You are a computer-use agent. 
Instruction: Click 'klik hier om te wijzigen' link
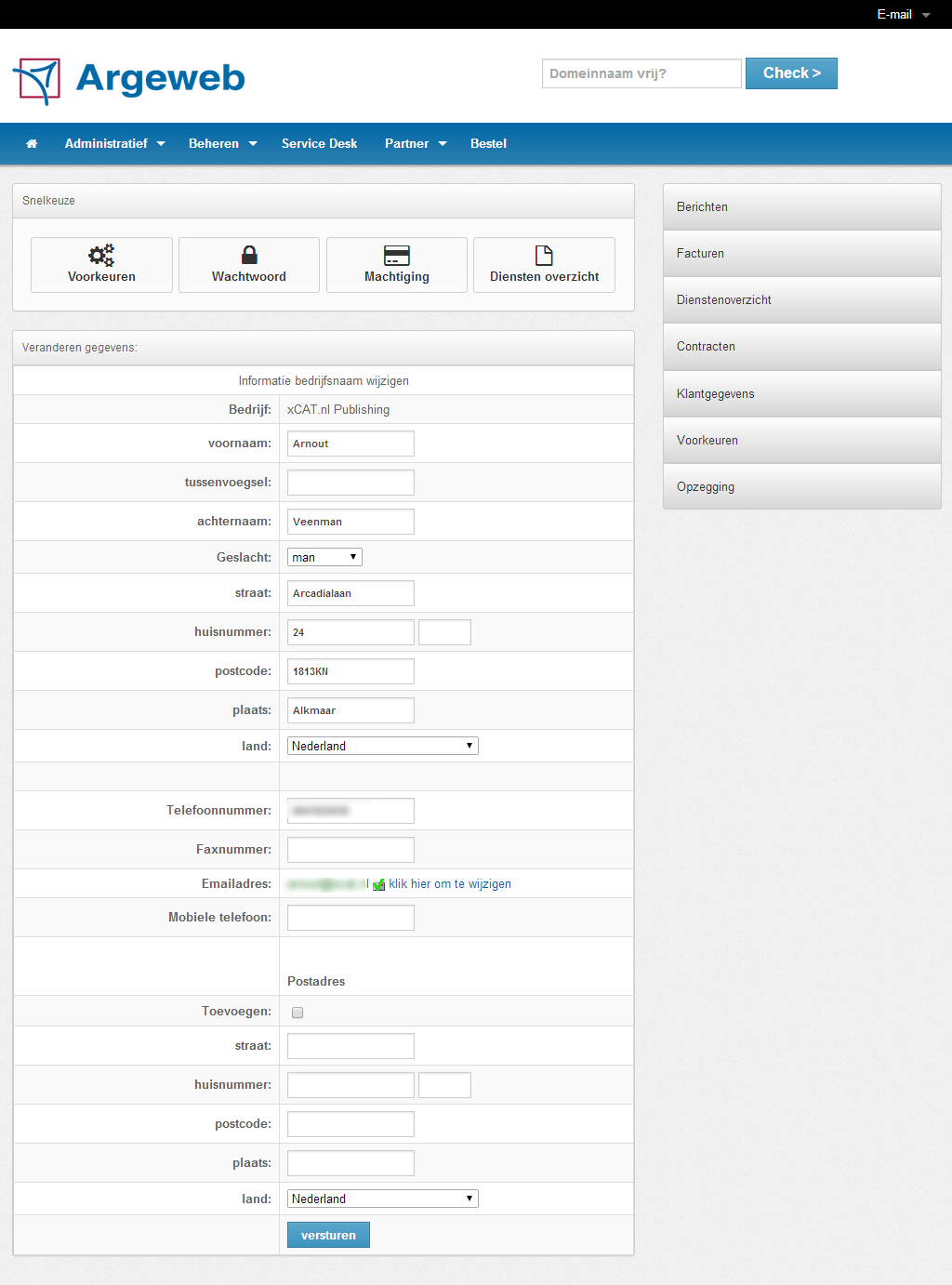click(450, 884)
